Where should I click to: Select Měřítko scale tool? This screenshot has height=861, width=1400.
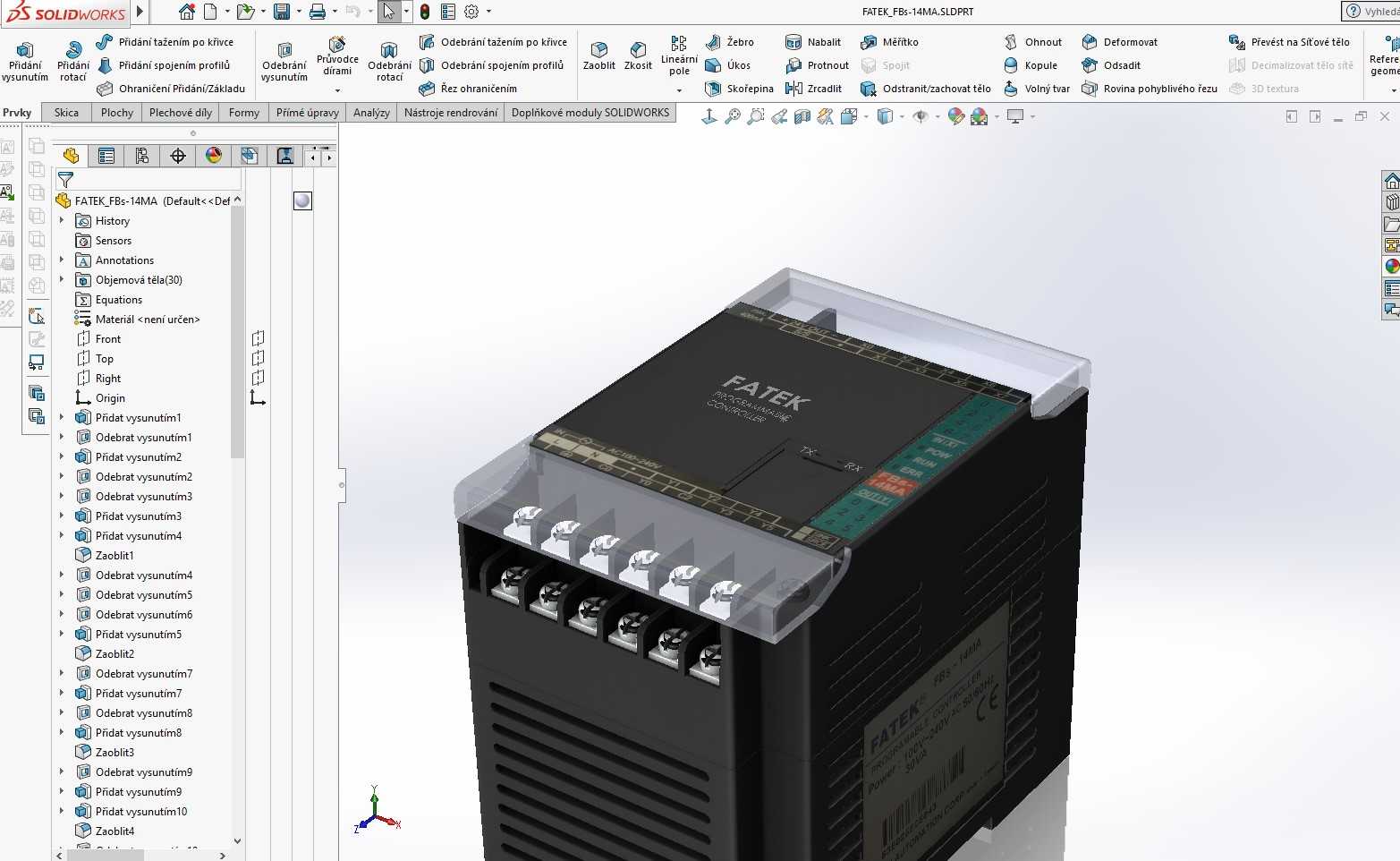coord(889,42)
